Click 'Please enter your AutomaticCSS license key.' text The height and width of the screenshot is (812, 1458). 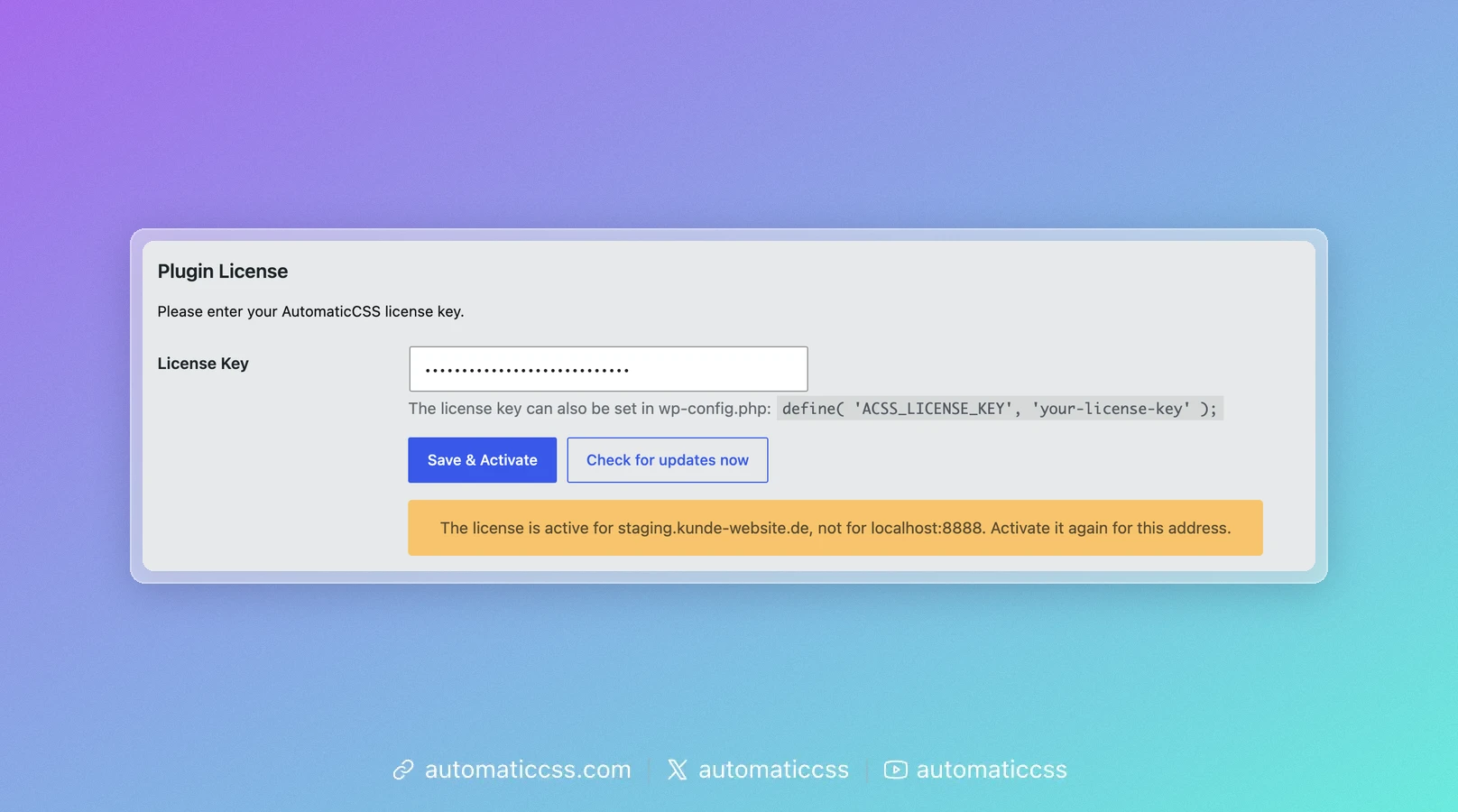[310, 311]
